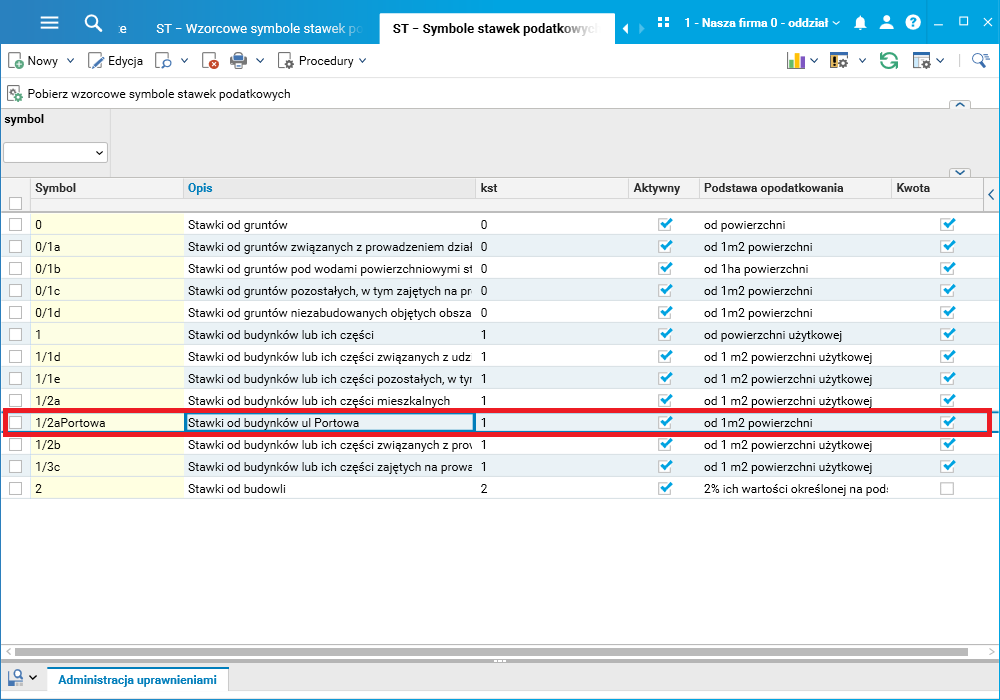Image resolution: width=1000 pixels, height=700 pixels.
Task: Click the green refresh icon
Action: point(888,61)
